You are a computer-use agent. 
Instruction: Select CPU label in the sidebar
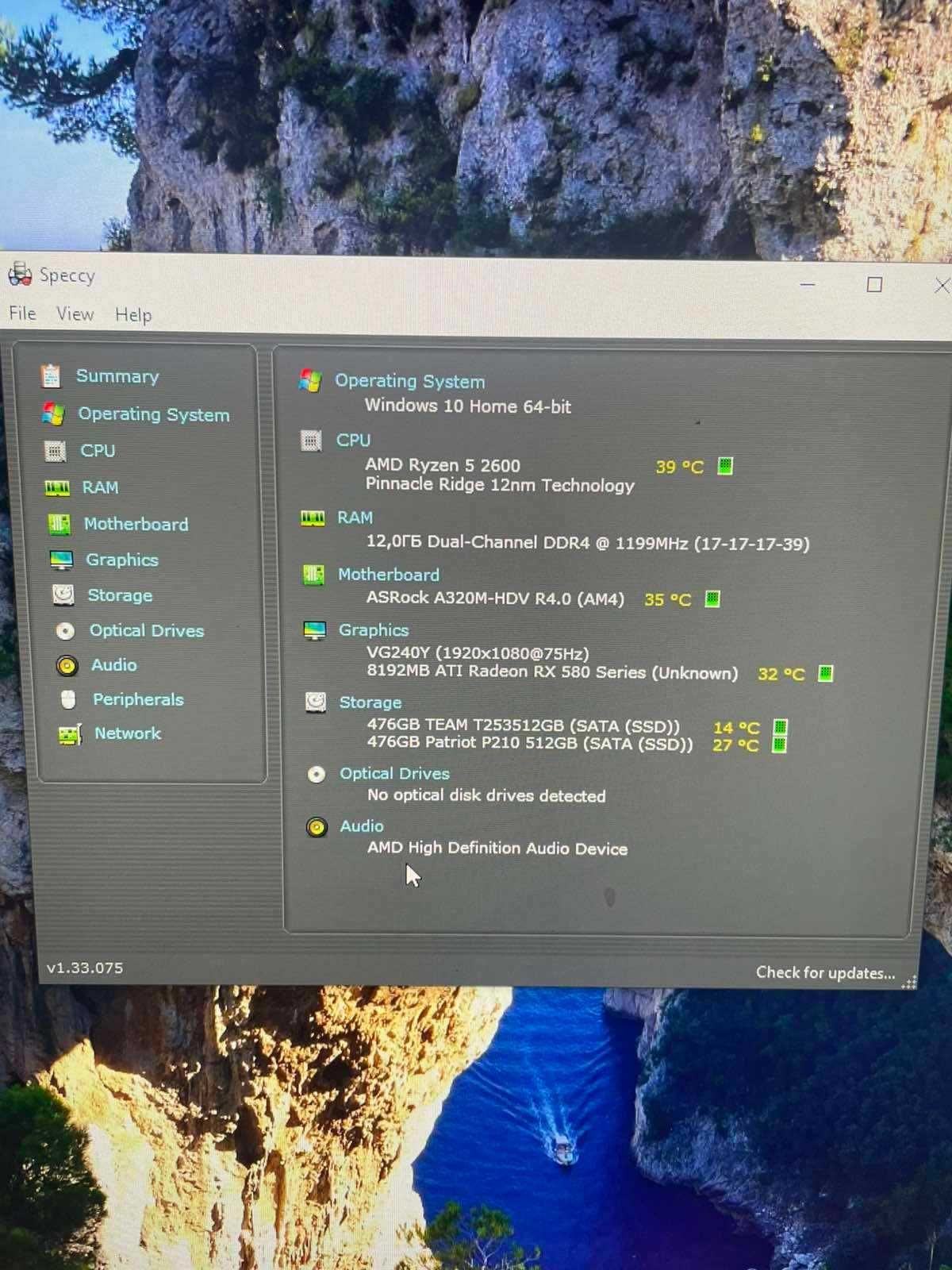98,451
